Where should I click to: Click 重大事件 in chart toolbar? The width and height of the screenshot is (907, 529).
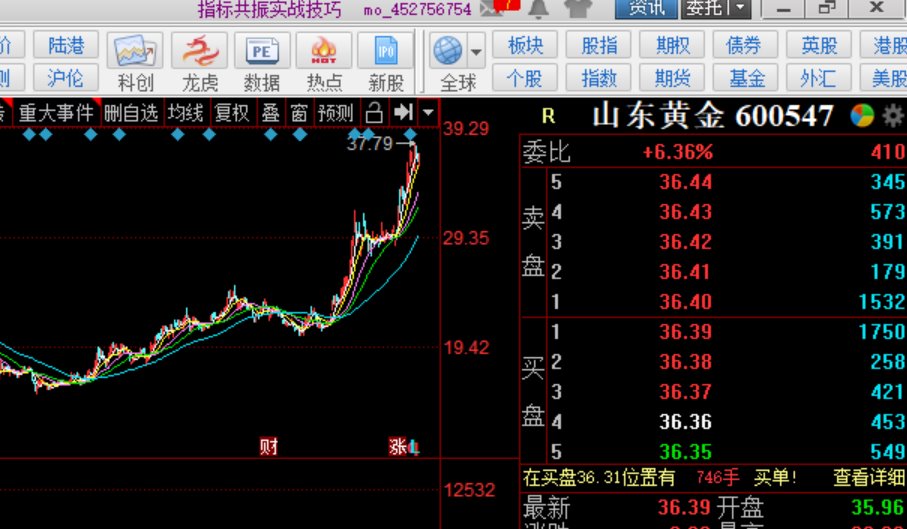(56, 113)
